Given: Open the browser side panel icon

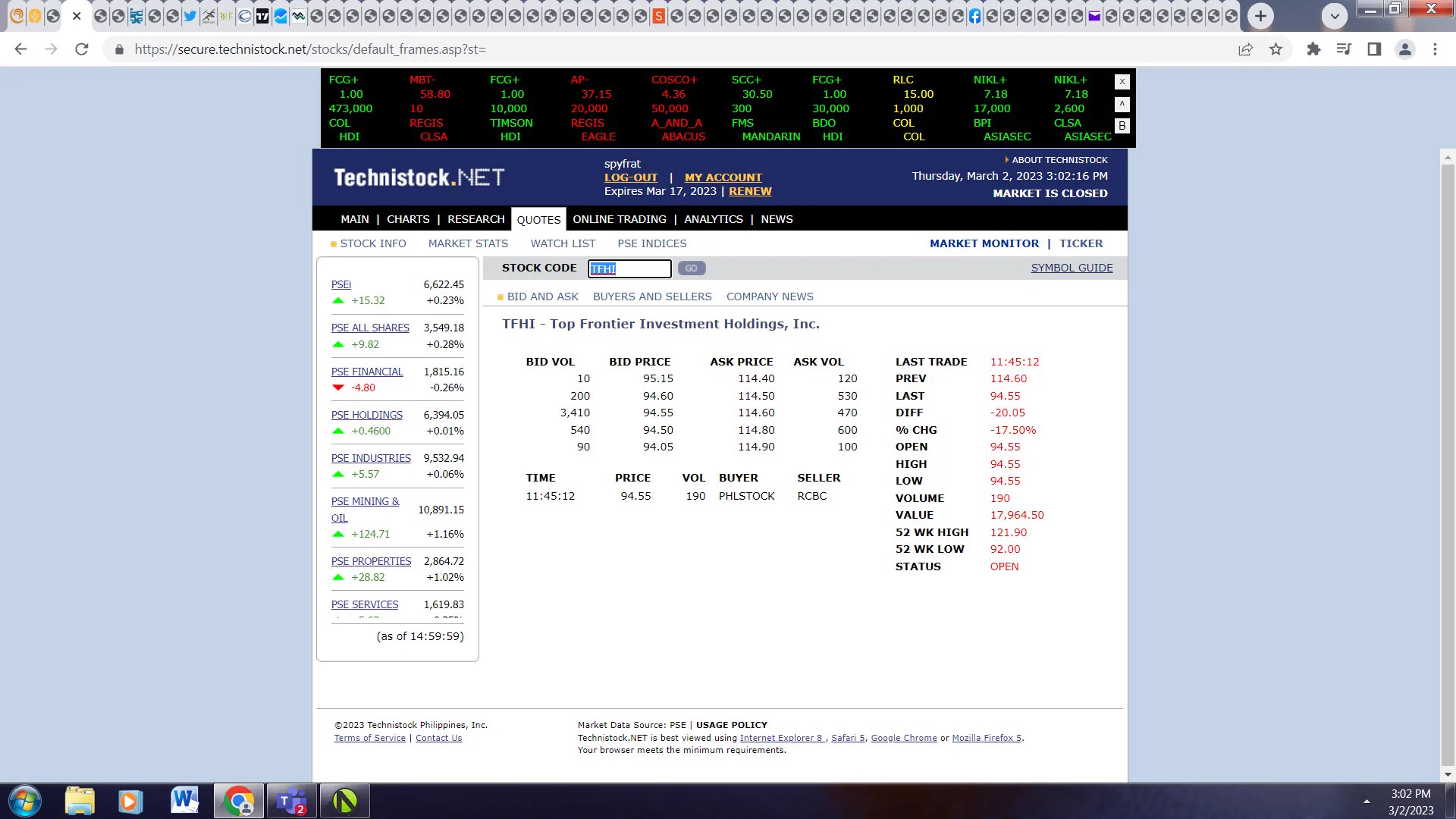Looking at the screenshot, I should coord(1374,49).
